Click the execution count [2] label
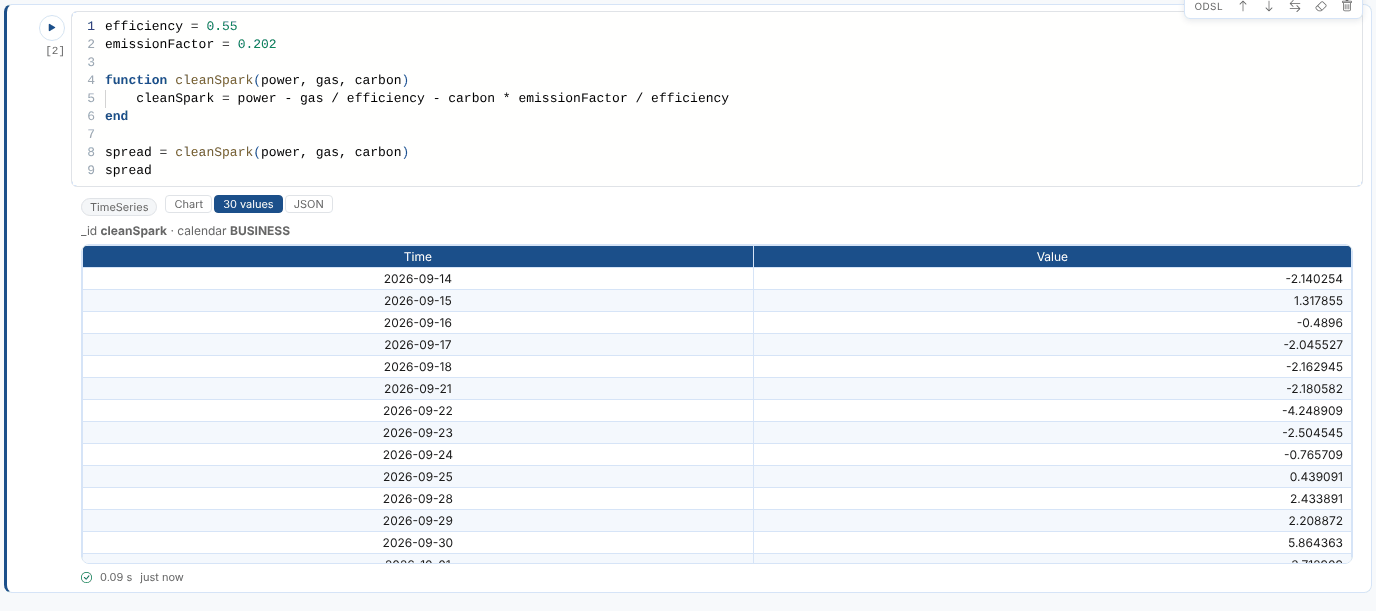1376x611 pixels. 55,50
